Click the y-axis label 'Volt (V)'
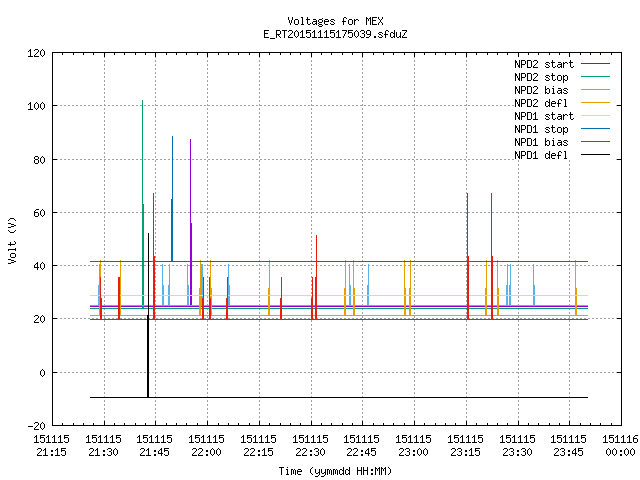The height and width of the screenshot is (480, 640). tap(12, 240)
